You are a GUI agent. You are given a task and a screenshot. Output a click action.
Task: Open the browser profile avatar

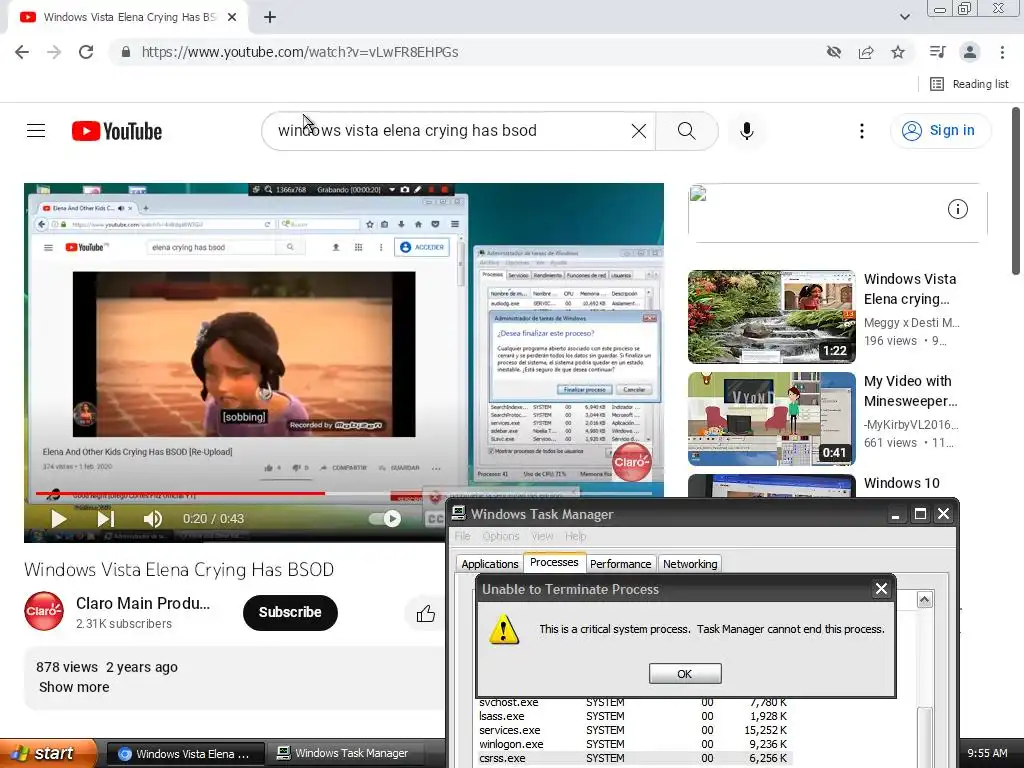[x=970, y=52]
